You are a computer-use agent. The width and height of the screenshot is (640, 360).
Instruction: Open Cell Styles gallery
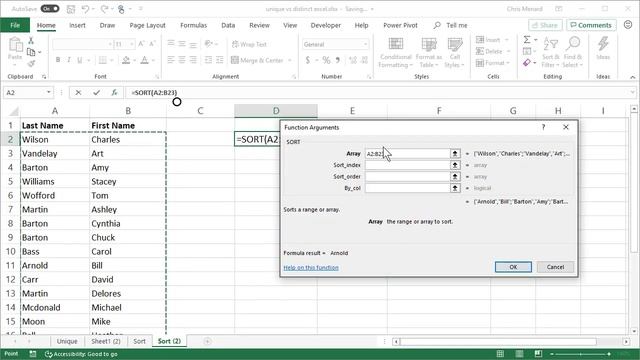point(454,53)
